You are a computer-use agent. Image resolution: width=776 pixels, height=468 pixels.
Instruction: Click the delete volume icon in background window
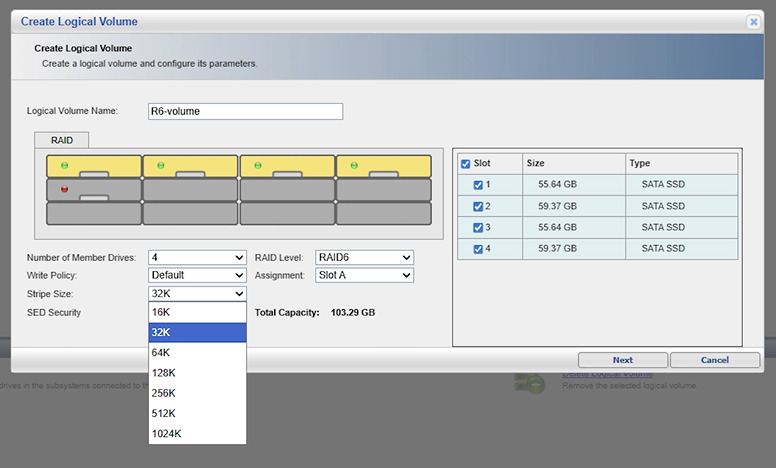click(x=529, y=383)
